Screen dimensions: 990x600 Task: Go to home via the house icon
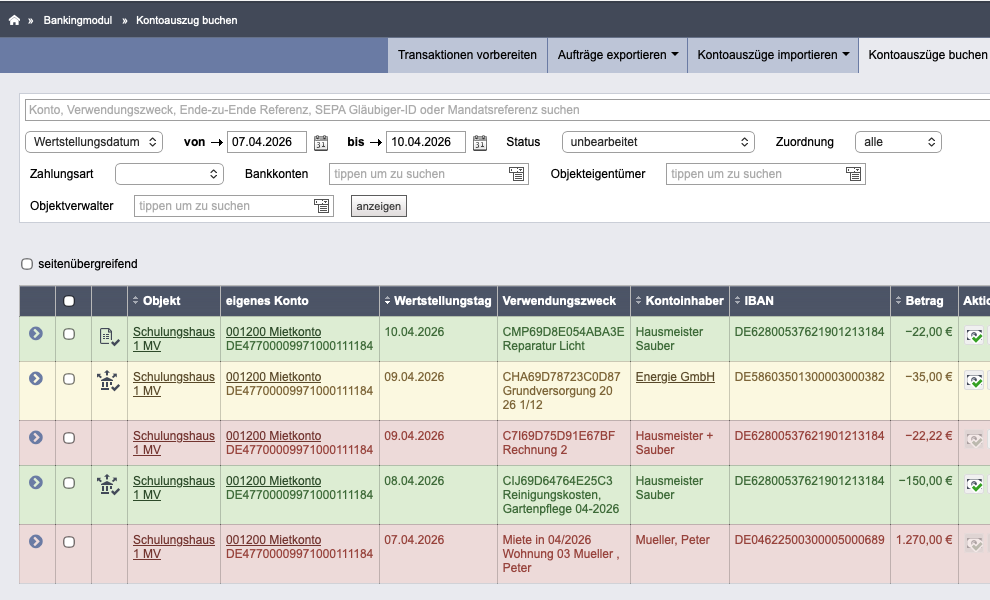14,20
